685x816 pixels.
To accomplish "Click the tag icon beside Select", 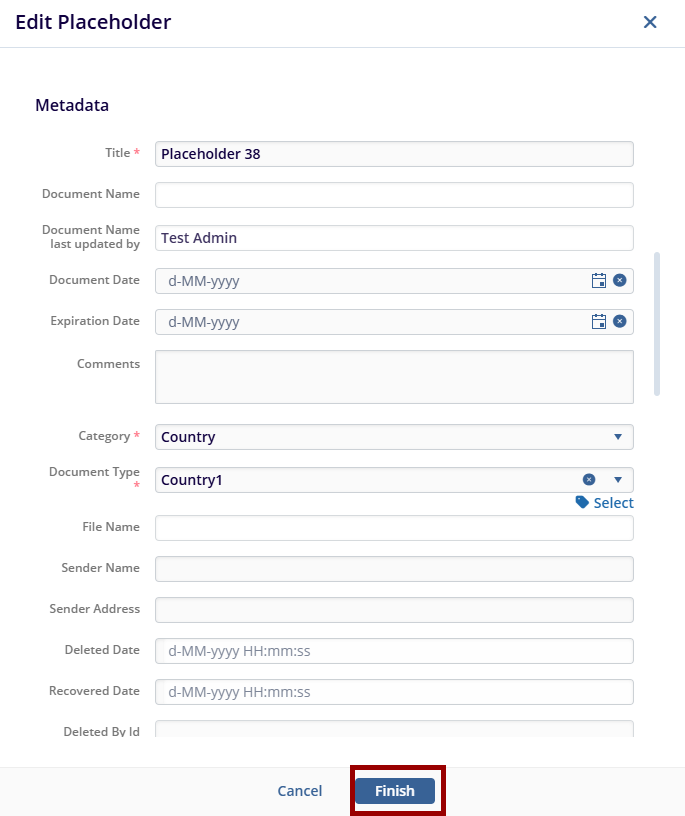I will [582, 503].
